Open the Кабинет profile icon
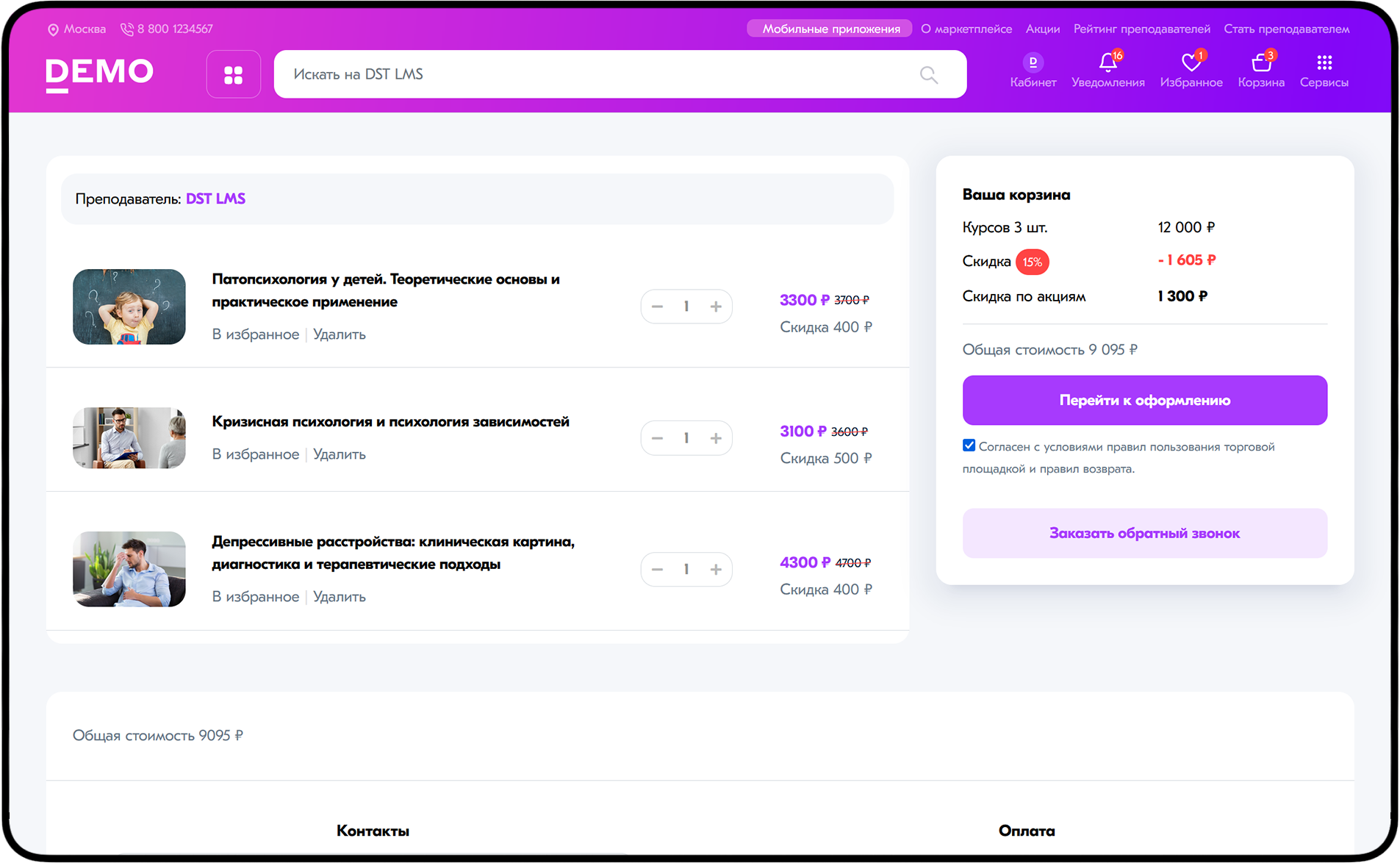The height and width of the screenshot is (863, 1400). point(1033,62)
